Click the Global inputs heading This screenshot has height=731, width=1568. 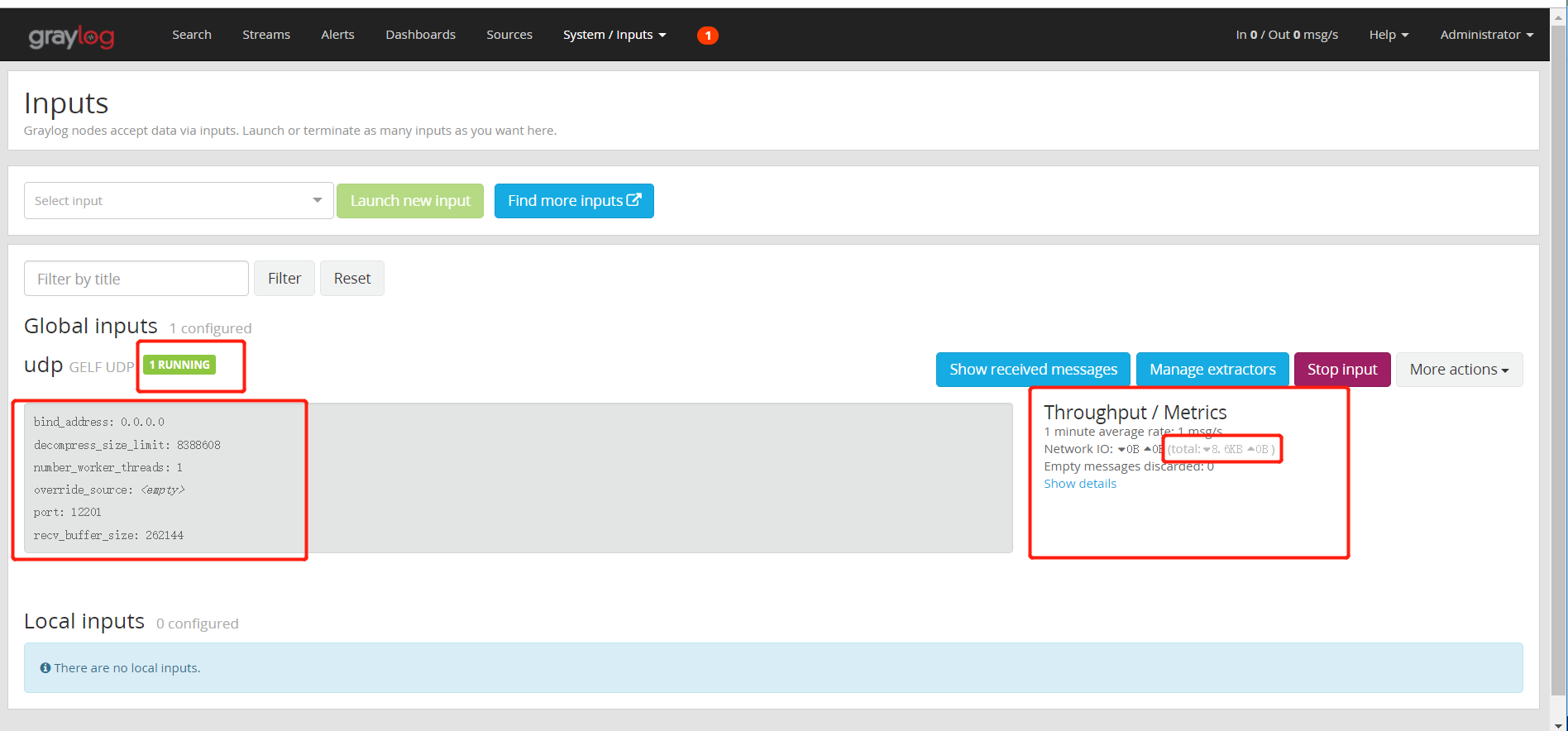pos(91,326)
